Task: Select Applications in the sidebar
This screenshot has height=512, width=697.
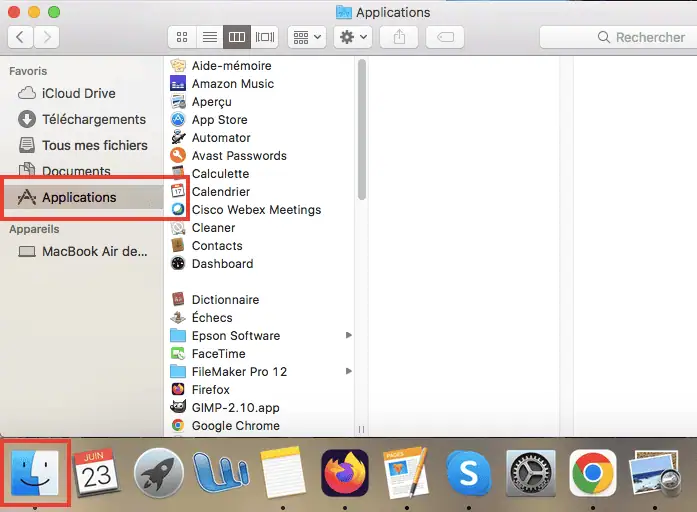Action: 84,197
